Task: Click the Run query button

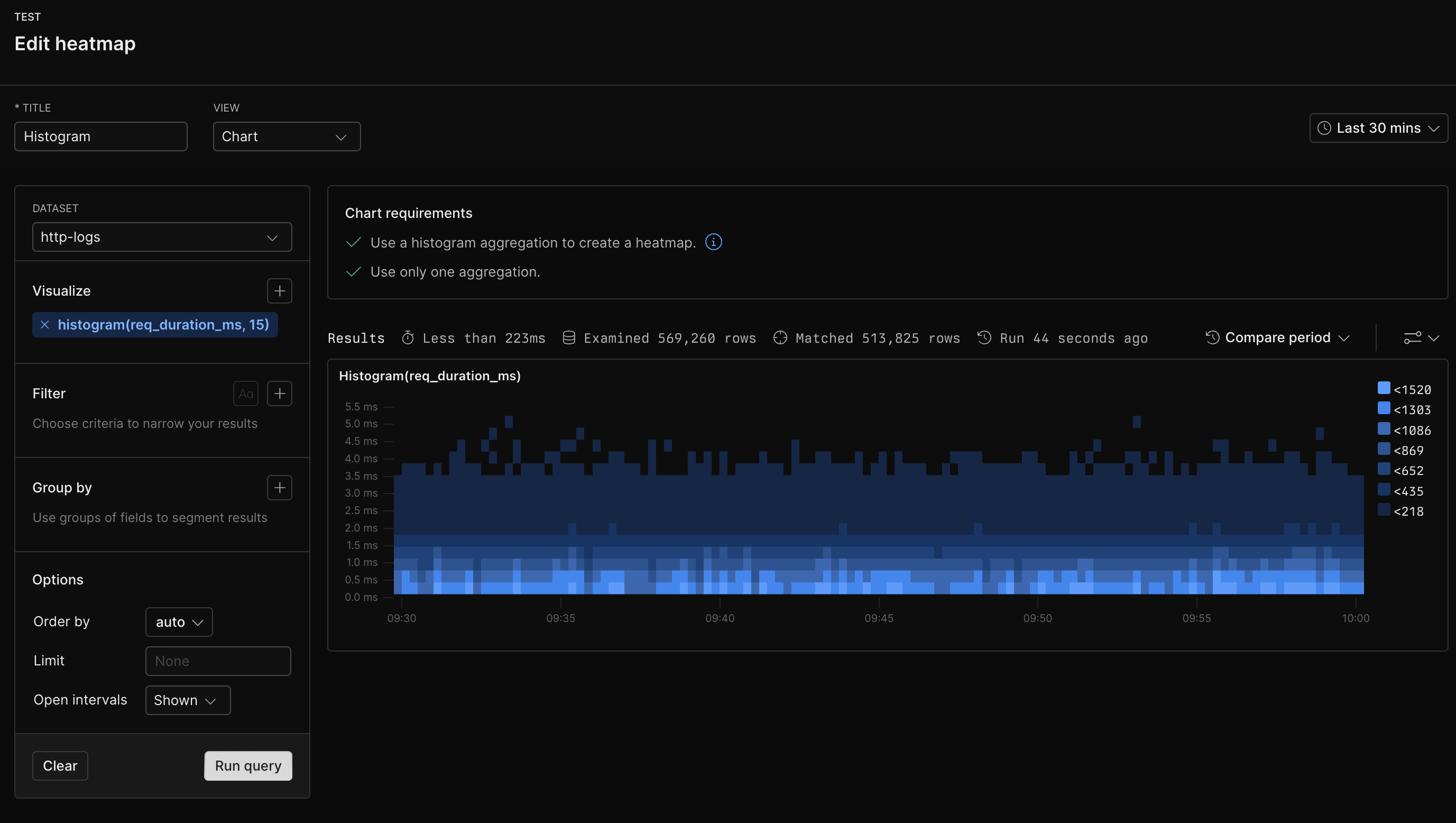Action: 247,765
